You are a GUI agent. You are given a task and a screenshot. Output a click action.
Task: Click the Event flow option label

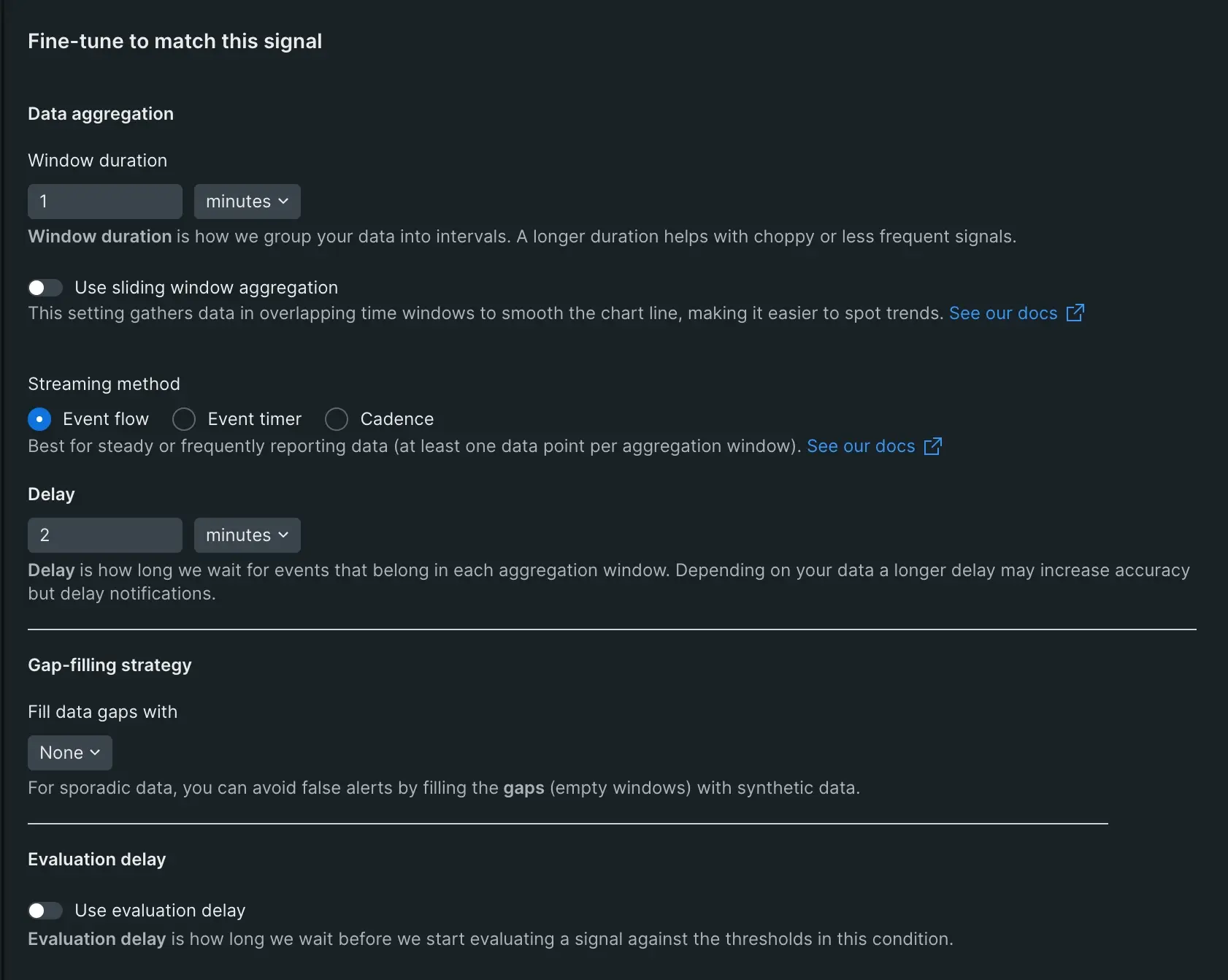[x=106, y=419]
